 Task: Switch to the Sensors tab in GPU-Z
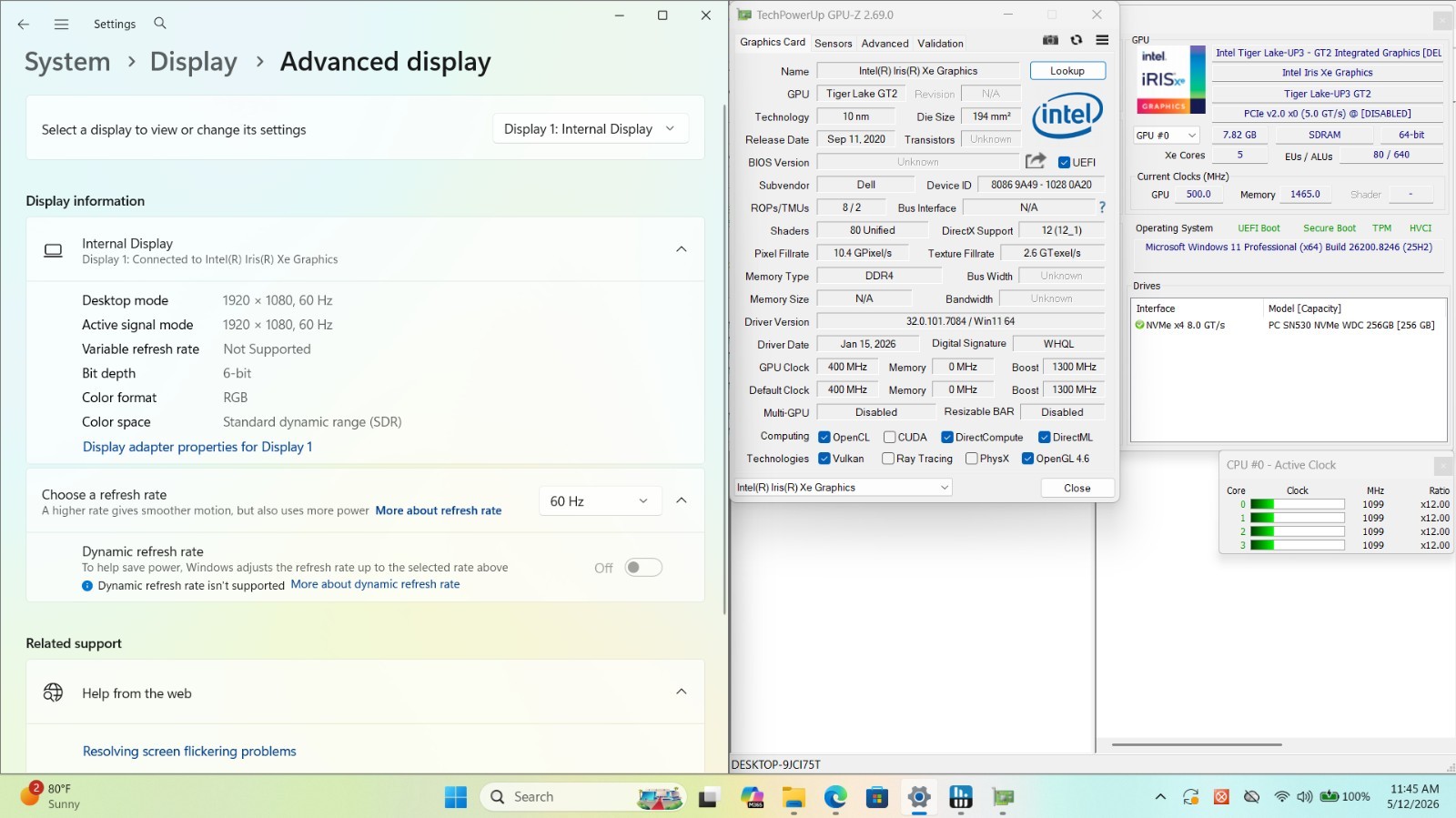[x=834, y=43]
